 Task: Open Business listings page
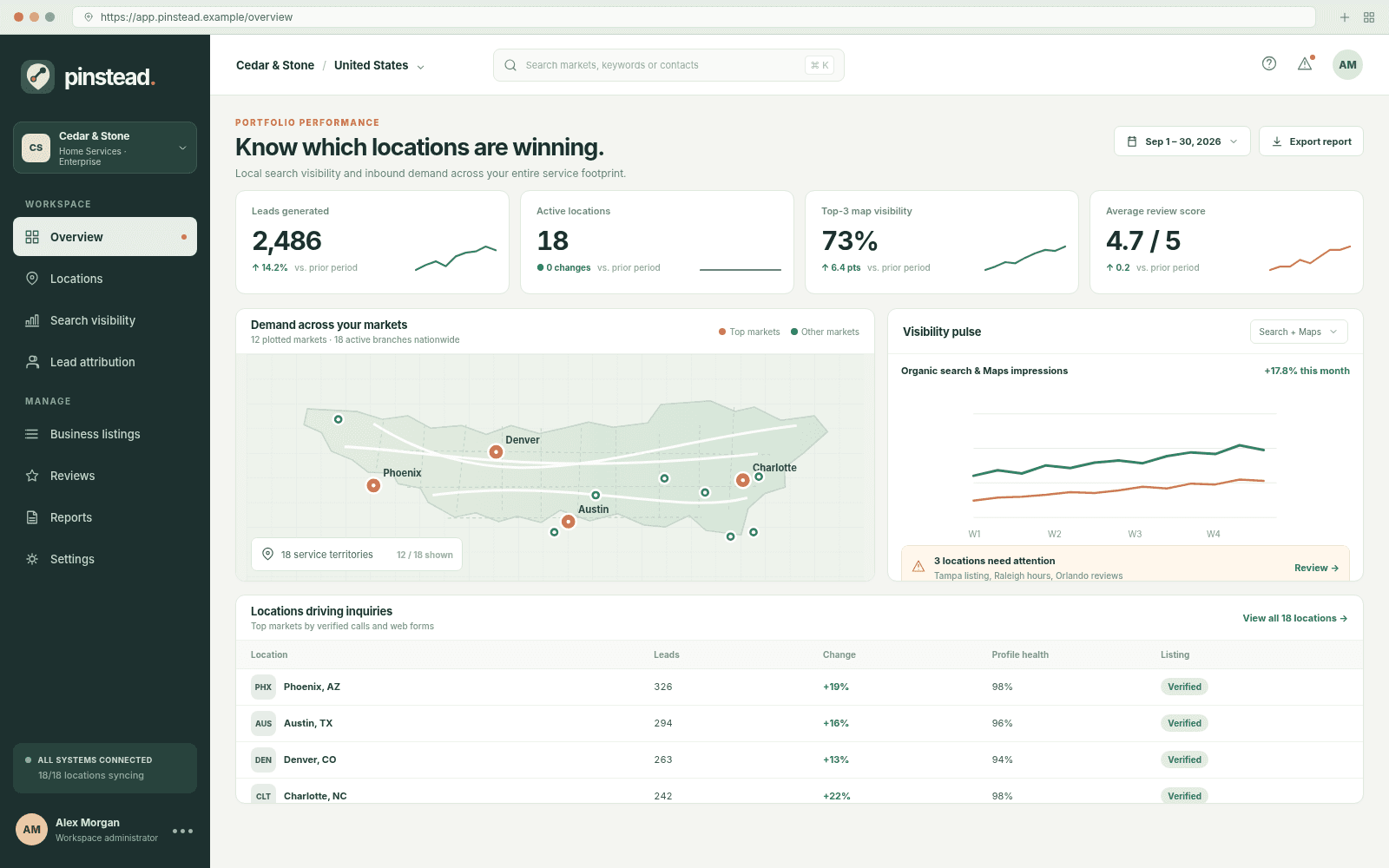(105, 434)
